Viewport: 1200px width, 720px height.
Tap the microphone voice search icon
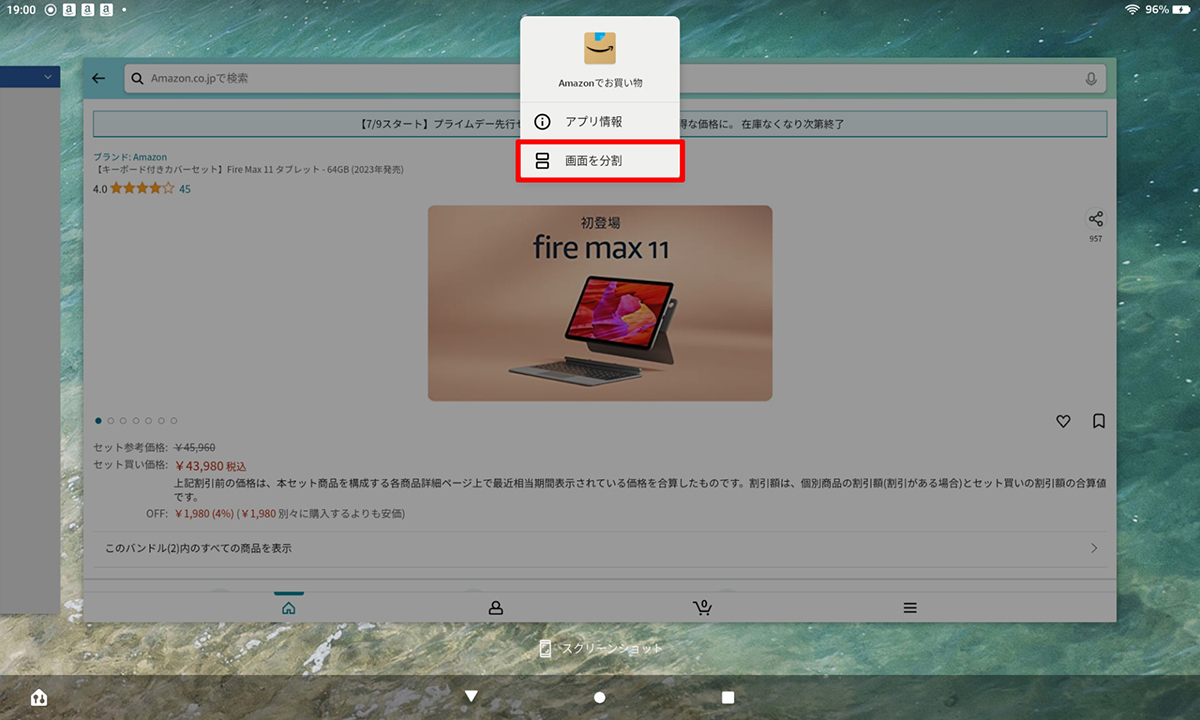tap(1091, 78)
